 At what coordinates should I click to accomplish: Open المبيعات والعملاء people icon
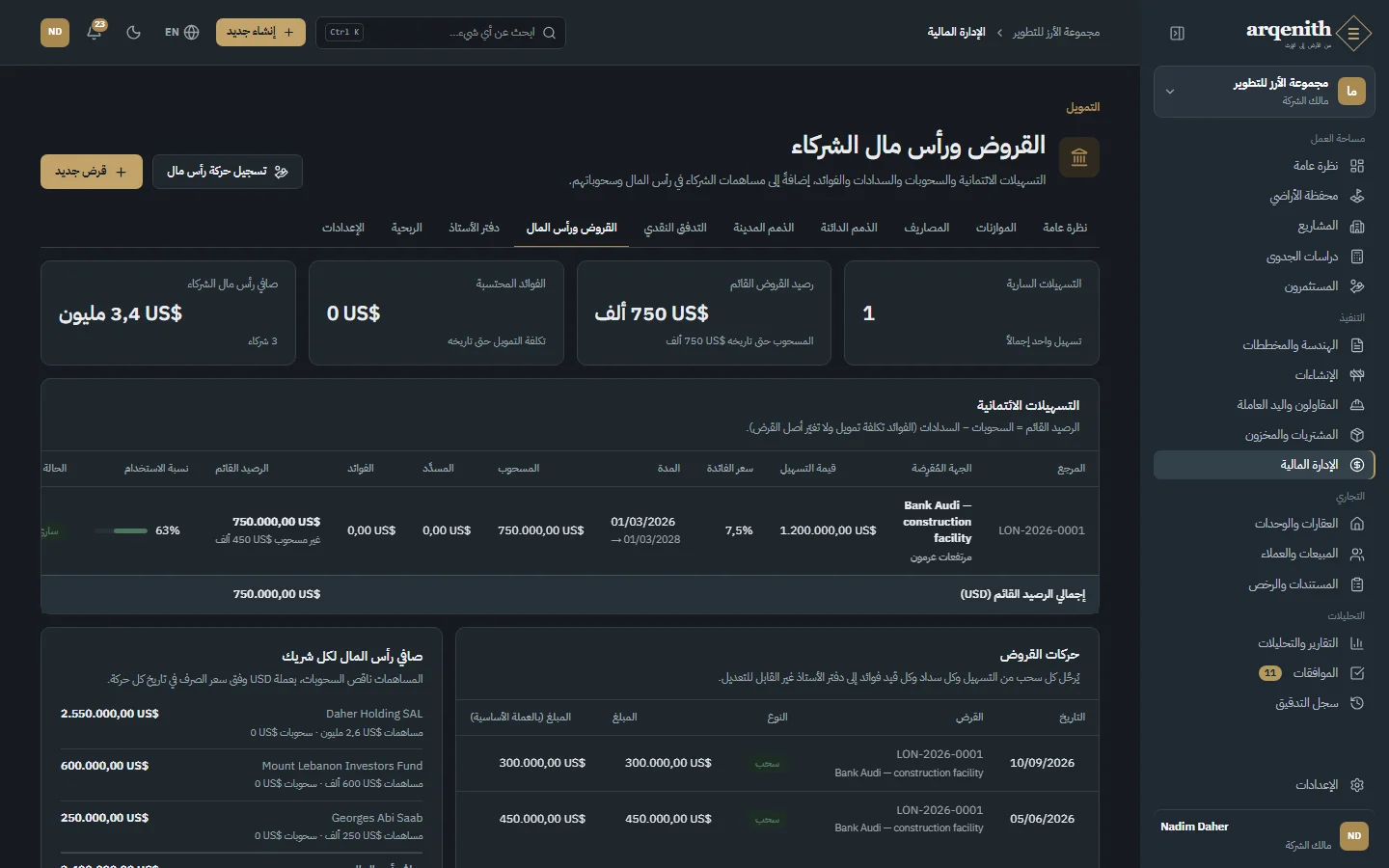point(1357,554)
